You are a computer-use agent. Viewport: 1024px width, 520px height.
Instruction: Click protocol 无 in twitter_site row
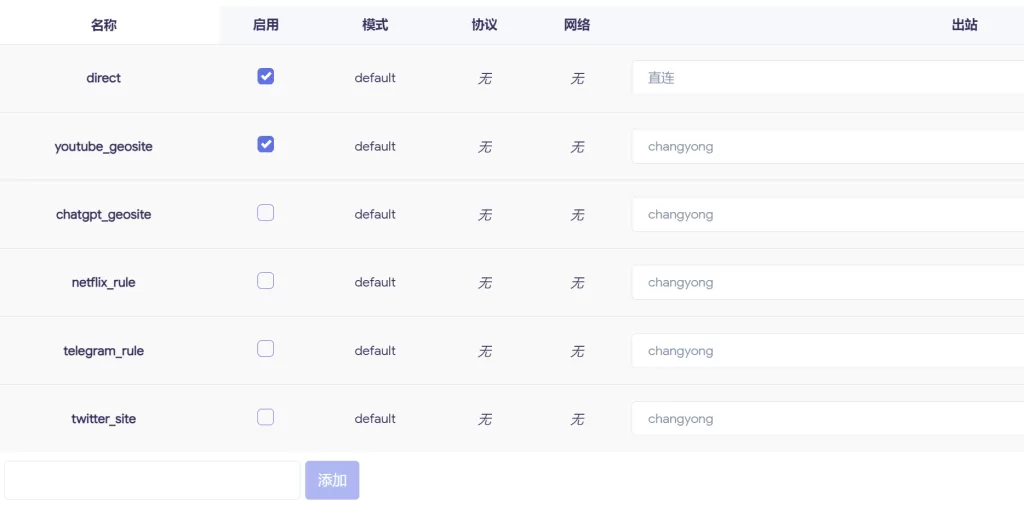[485, 419]
